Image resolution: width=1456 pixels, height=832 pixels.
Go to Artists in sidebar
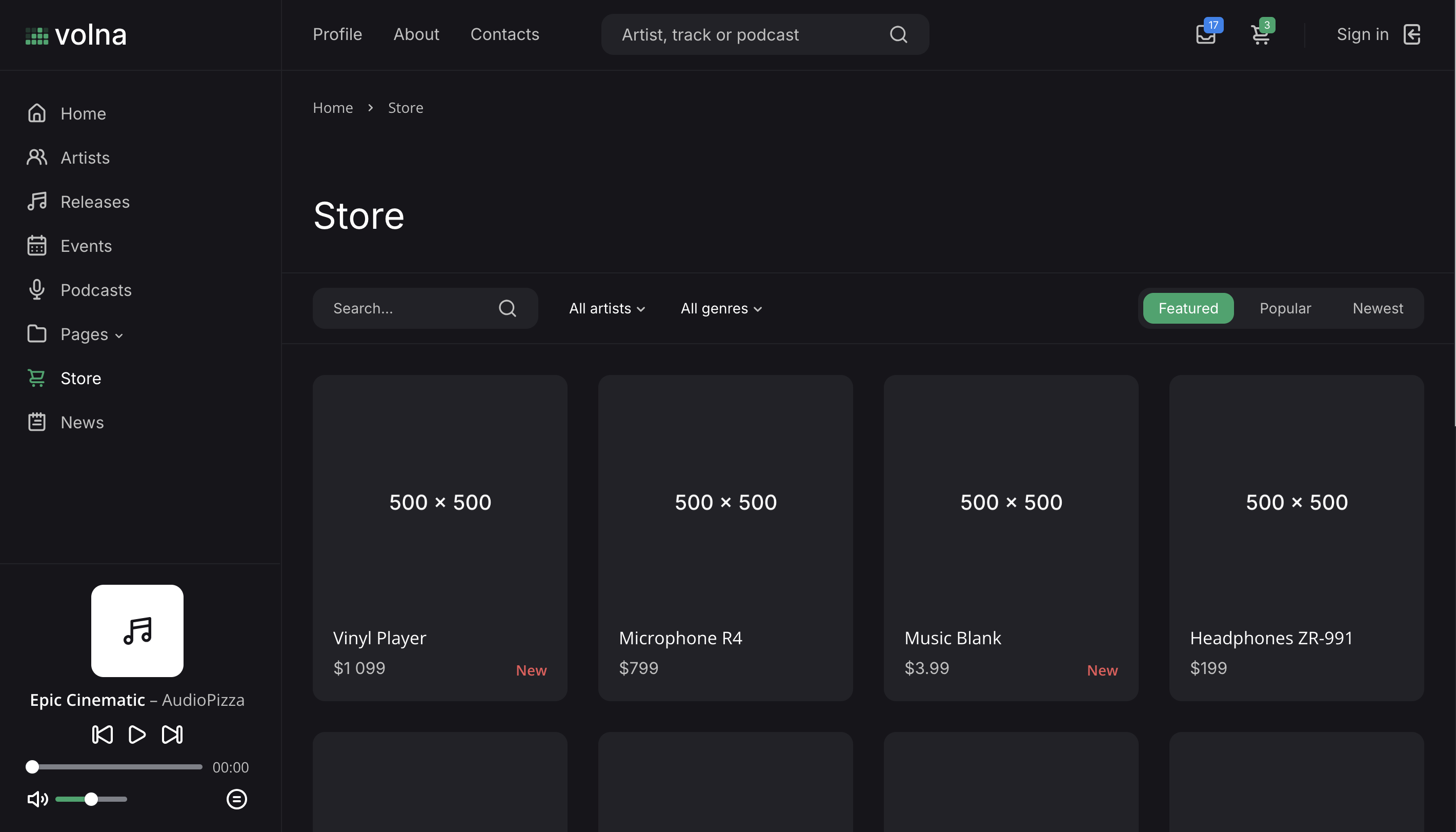tap(85, 157)
